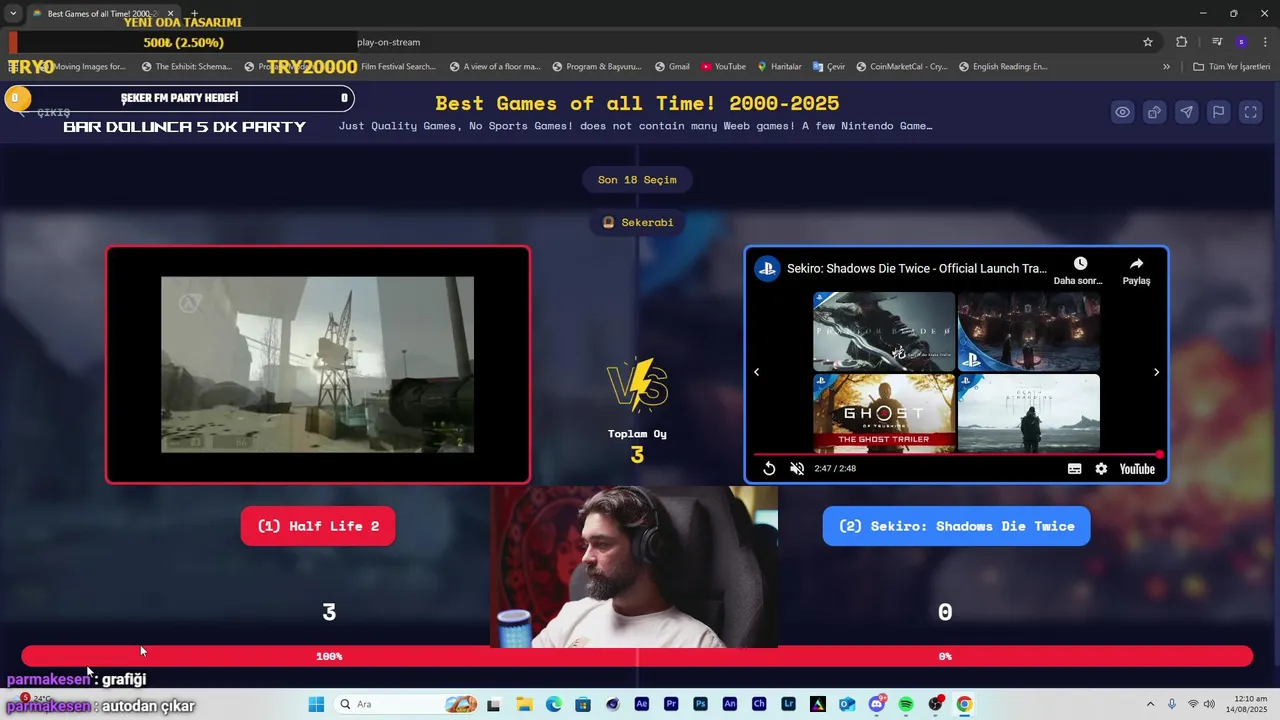
Task: Toggle subtitles on the YouTube player
Action: [1074, 468]
